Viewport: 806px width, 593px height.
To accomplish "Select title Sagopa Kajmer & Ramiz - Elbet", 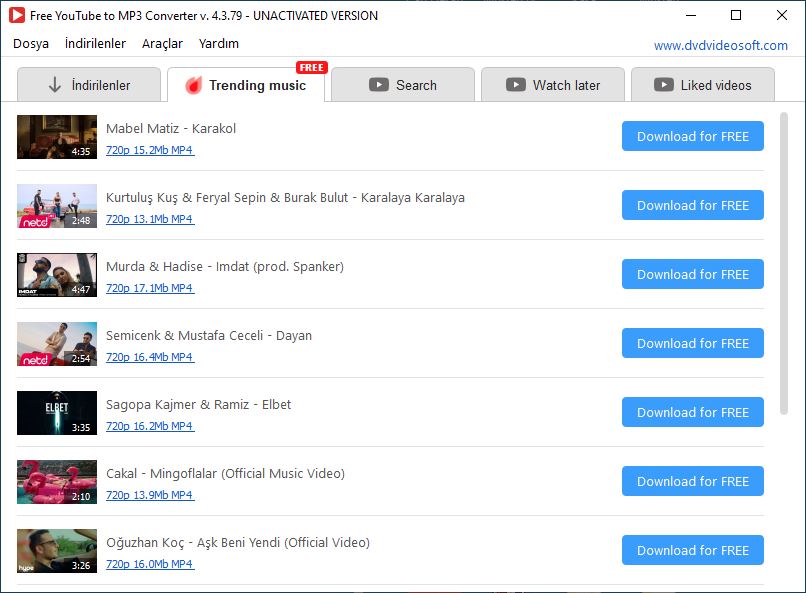I will point(198,405).
